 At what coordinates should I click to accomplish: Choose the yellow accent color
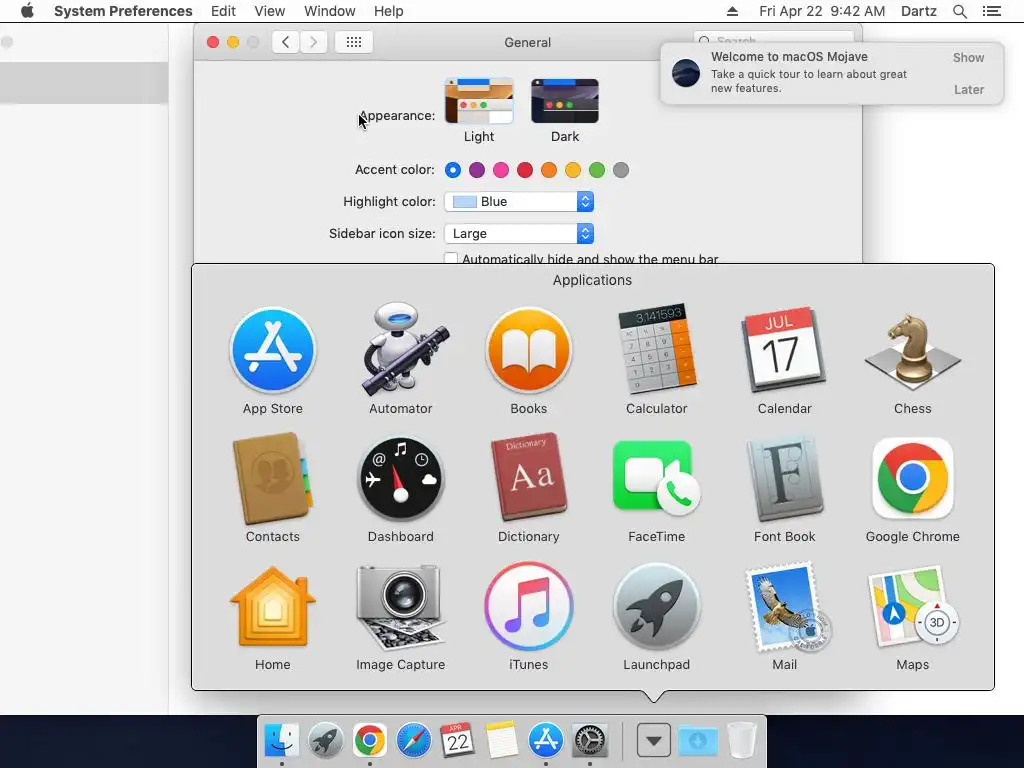(x=573, y=170)
